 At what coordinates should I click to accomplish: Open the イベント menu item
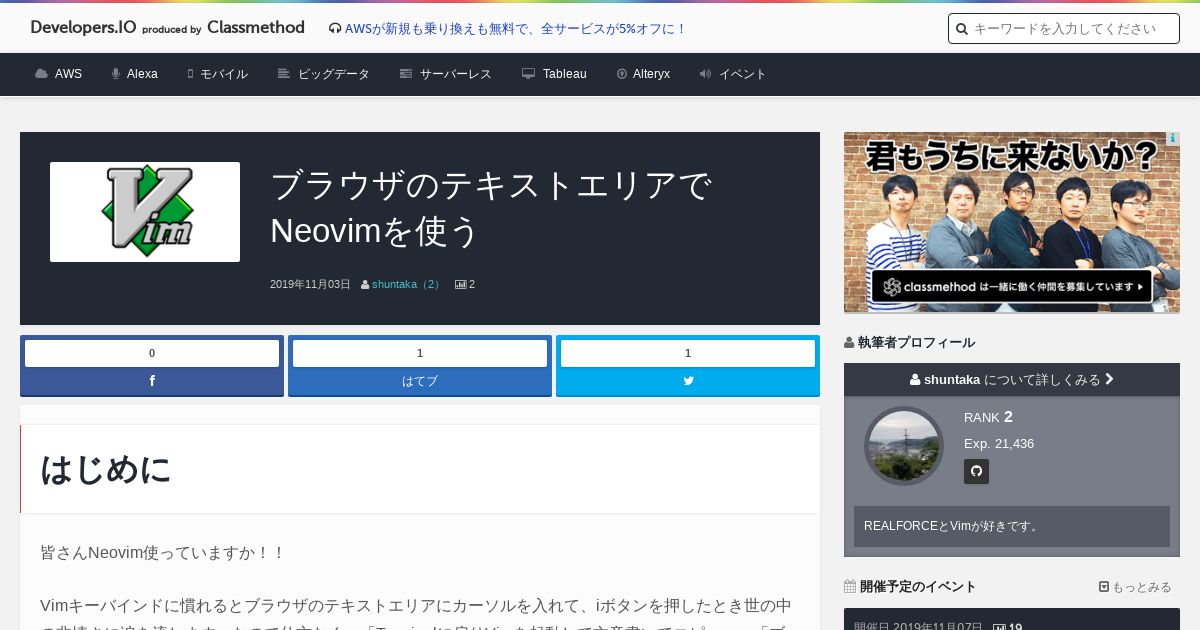(x=732, y=74)
